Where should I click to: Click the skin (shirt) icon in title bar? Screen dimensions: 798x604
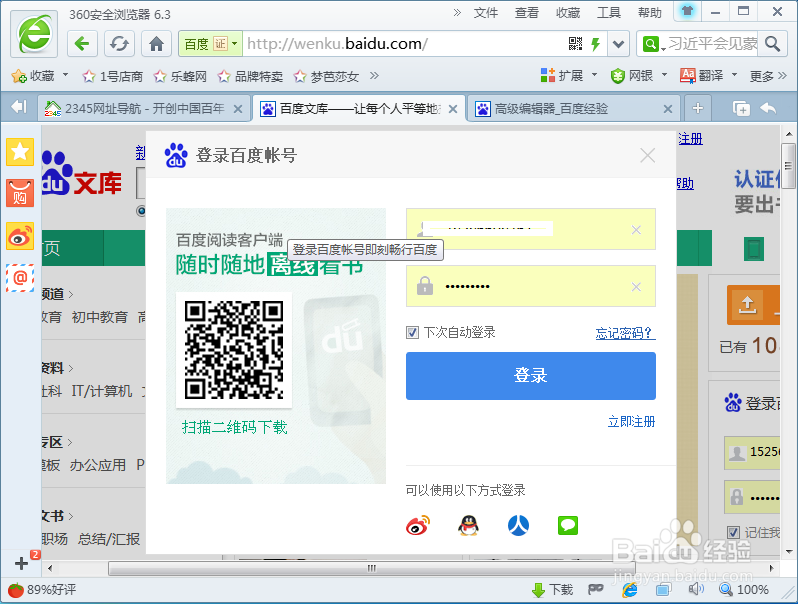point(687,11)
